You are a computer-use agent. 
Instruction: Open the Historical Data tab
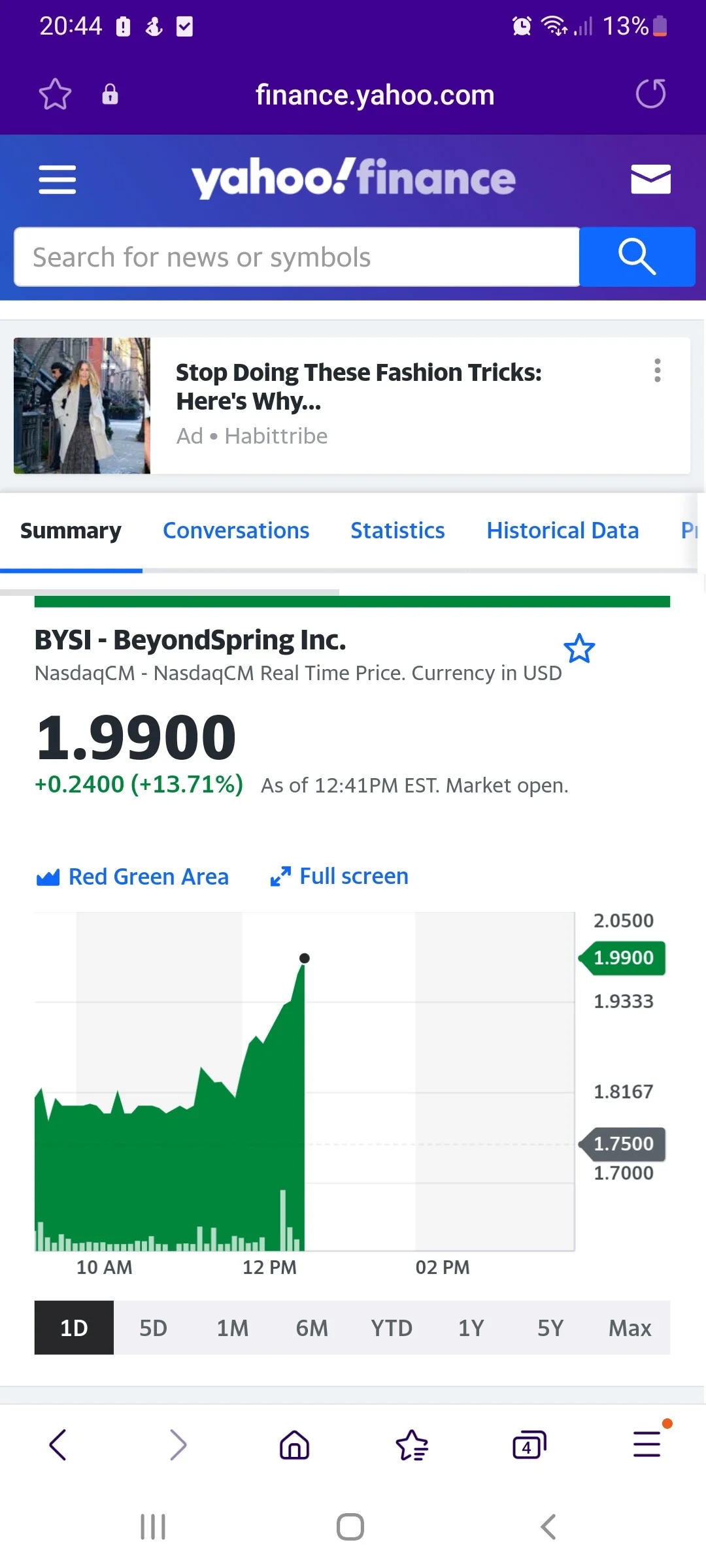point(563,531)
